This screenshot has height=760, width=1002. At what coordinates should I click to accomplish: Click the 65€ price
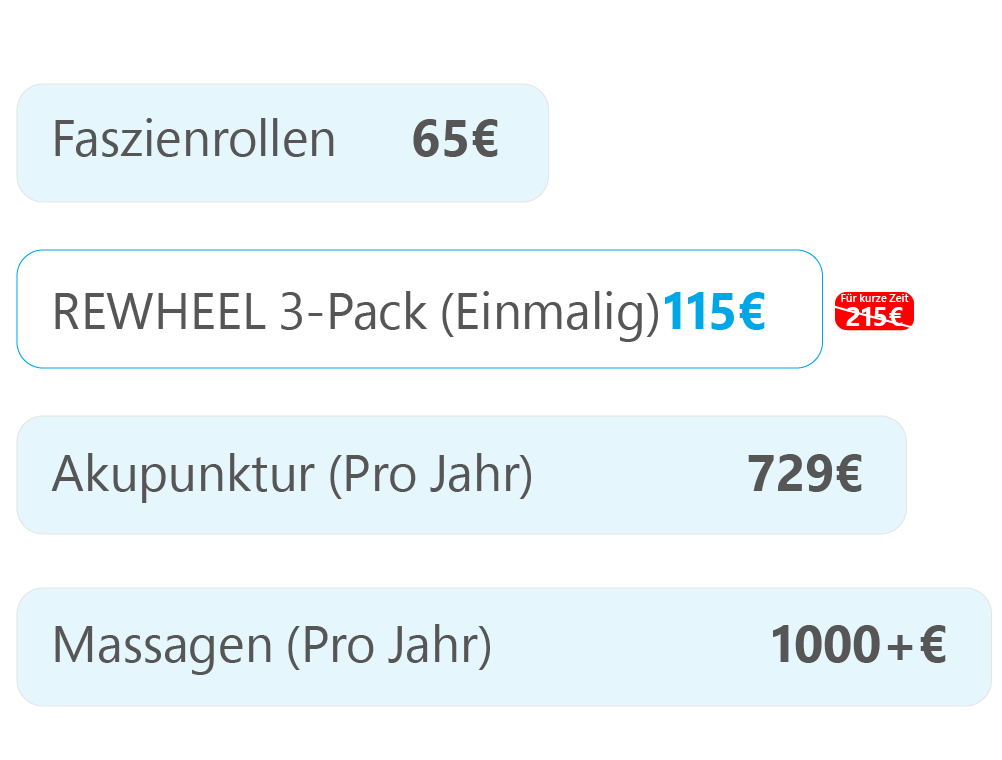pos(455,140)
